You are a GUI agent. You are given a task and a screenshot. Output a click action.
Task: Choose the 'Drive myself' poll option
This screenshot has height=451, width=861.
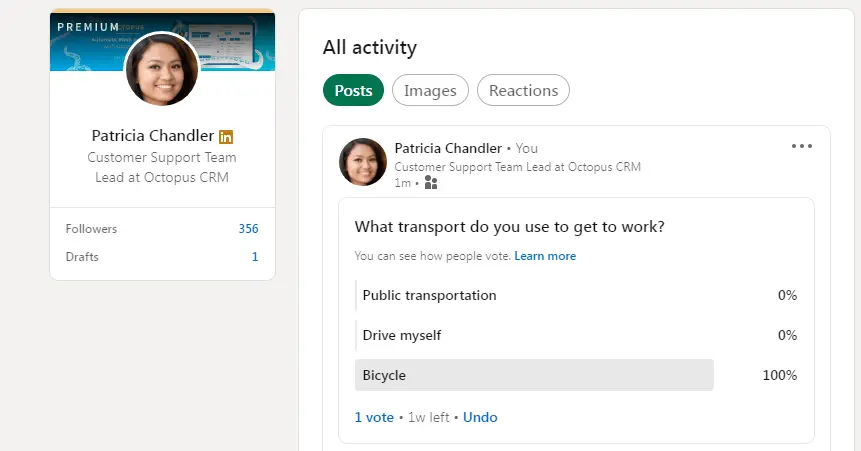[x=401, y=335]
